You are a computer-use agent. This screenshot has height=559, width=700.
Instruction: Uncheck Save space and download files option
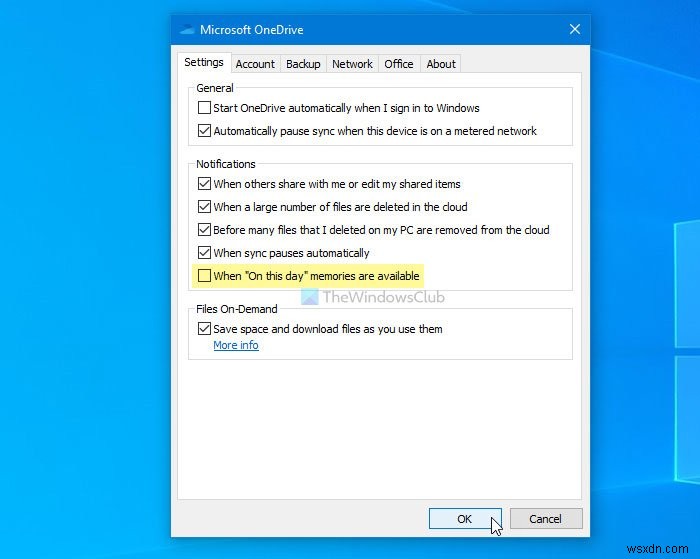(x=204, y=329)
